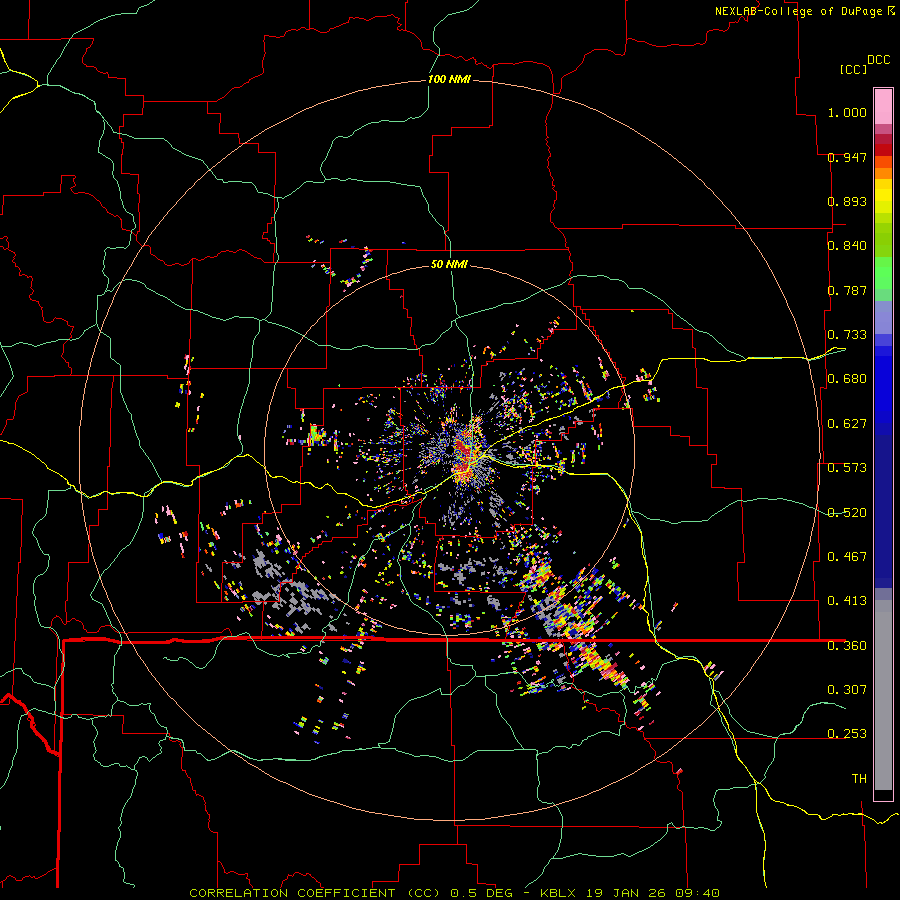Select the 1.000 color scale value

pos(847,112)
